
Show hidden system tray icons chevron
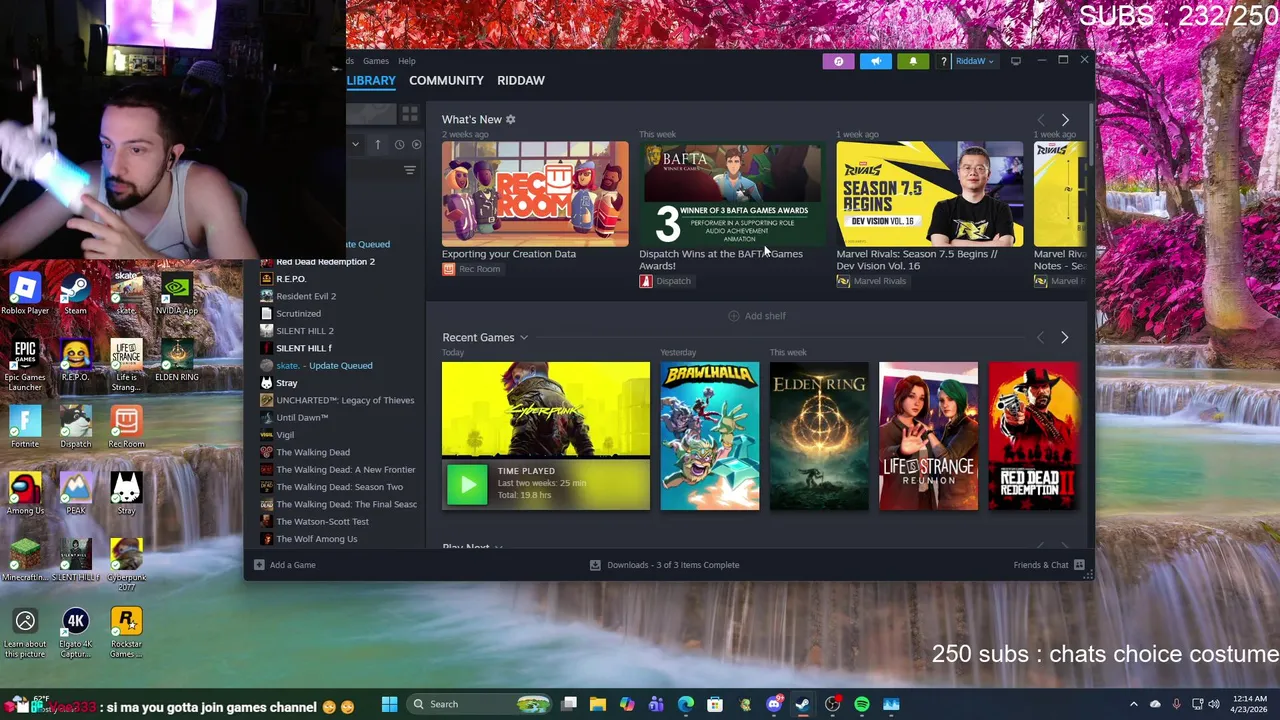(1133, 704)
